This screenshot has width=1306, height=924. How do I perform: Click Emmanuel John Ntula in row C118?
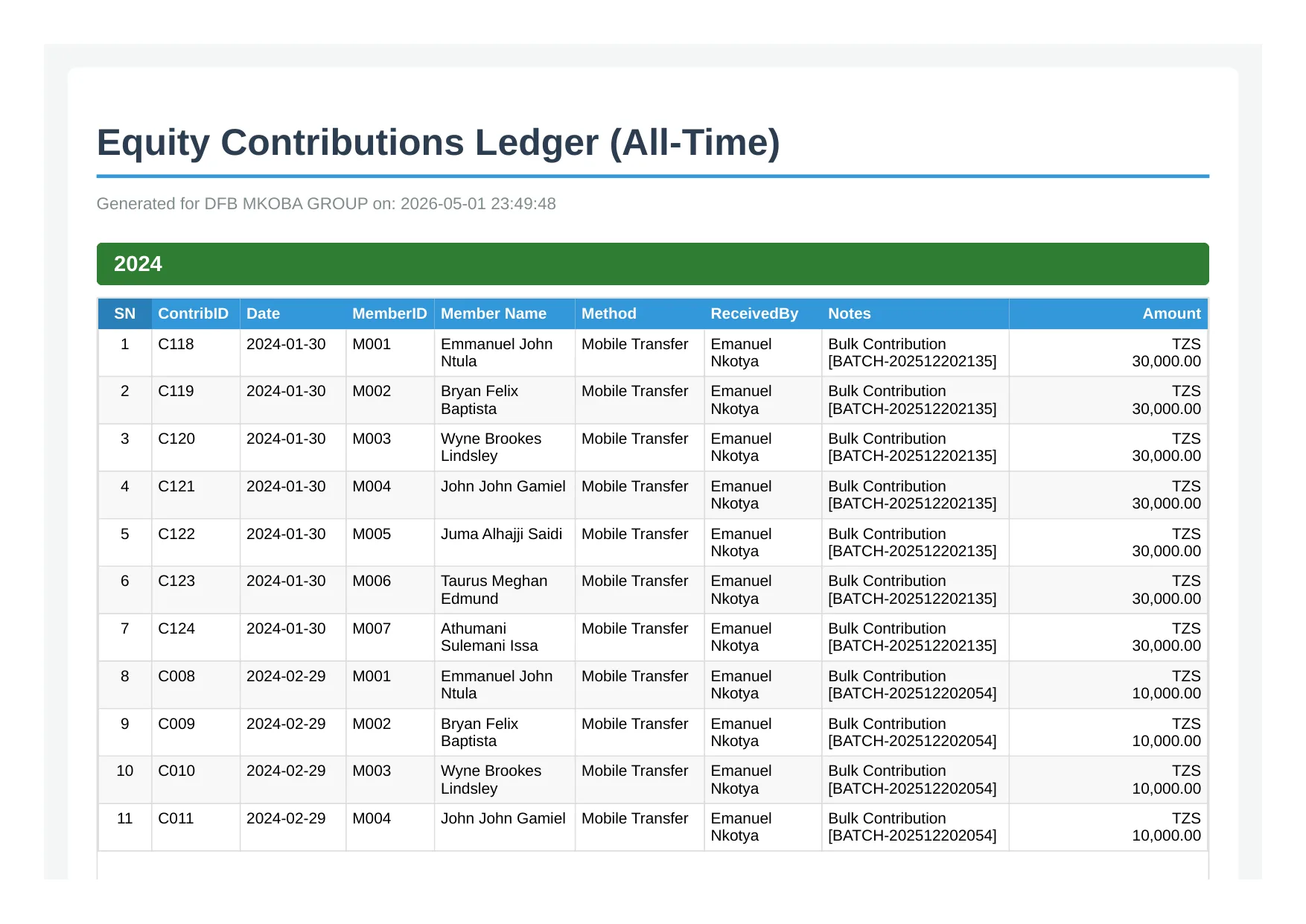[x=497, y=353]
